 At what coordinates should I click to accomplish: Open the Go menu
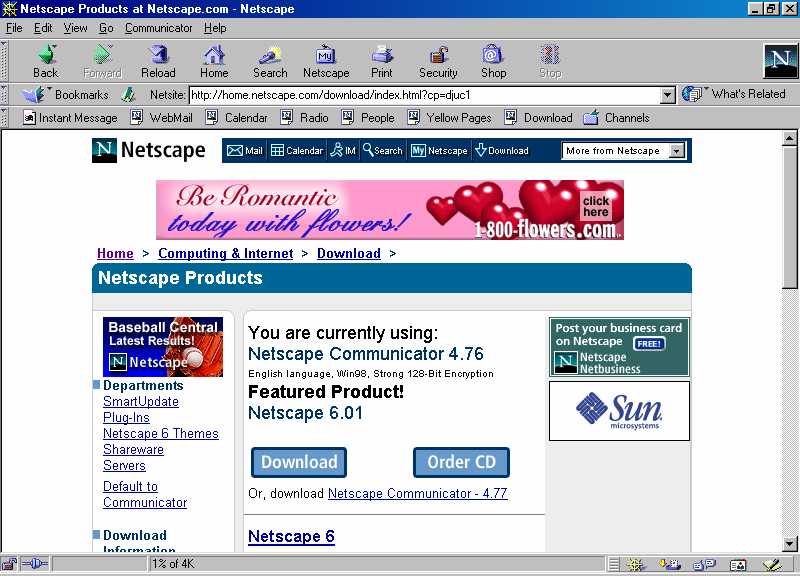point(106,28)
